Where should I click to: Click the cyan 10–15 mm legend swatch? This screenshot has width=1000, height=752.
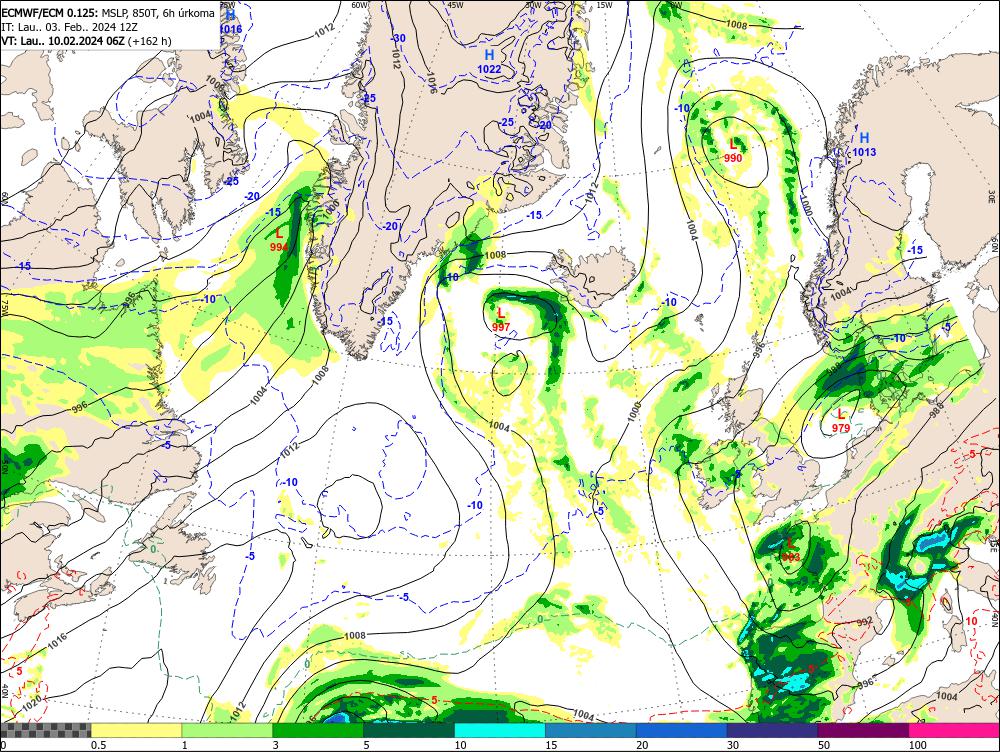click(500, 730)
